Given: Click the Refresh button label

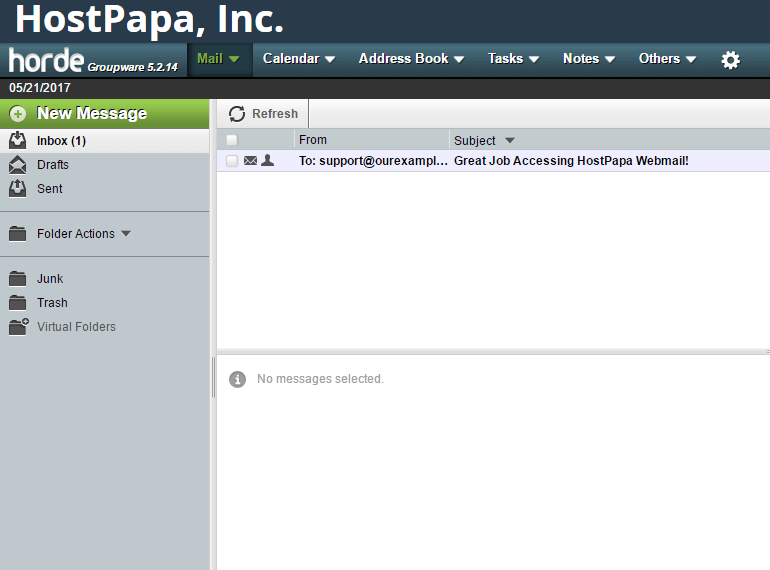Looking at the screenshot, I should point(275,114).
